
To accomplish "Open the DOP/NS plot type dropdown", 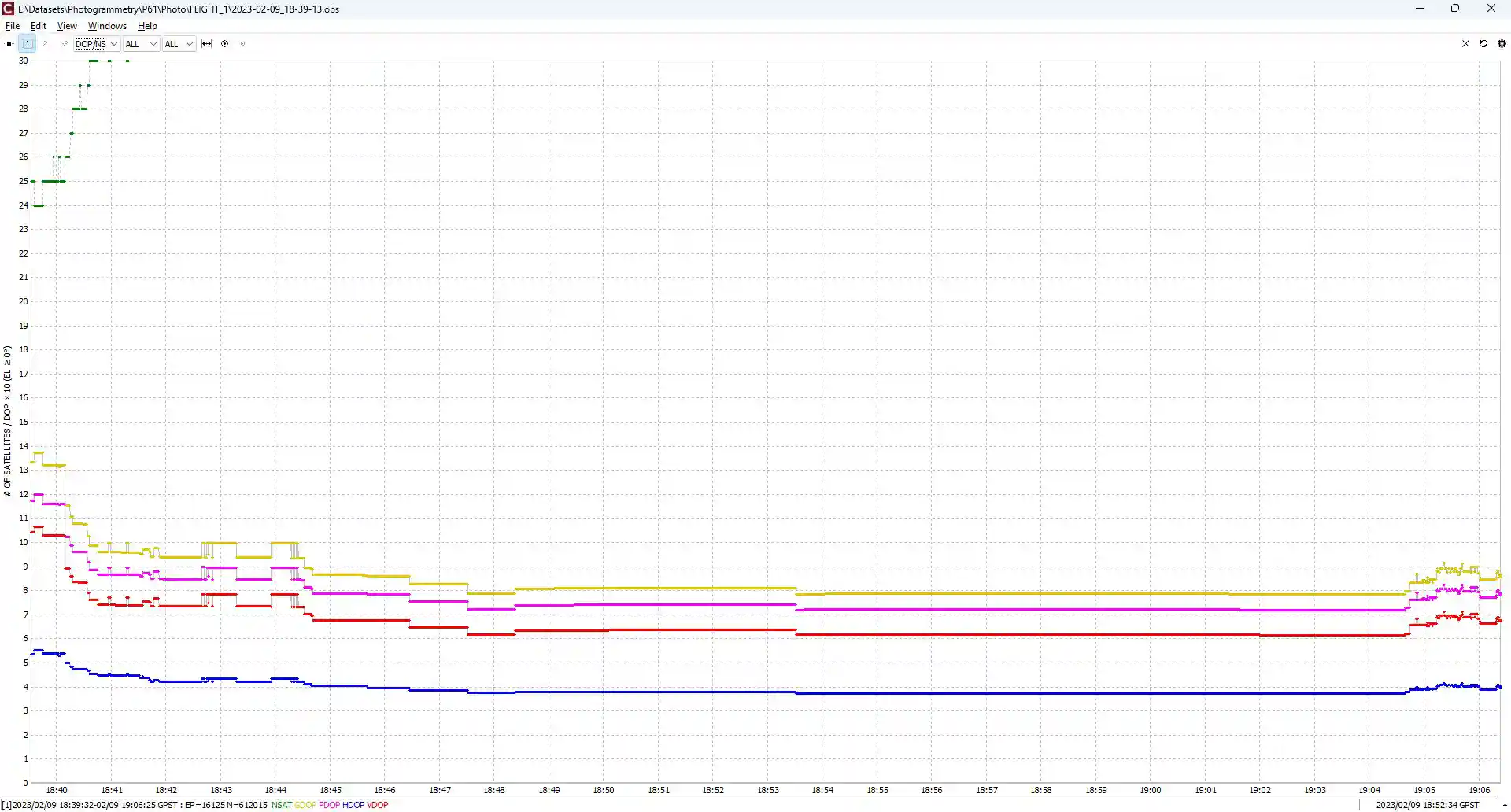I will pyautogui.click(x=97, y=44).
